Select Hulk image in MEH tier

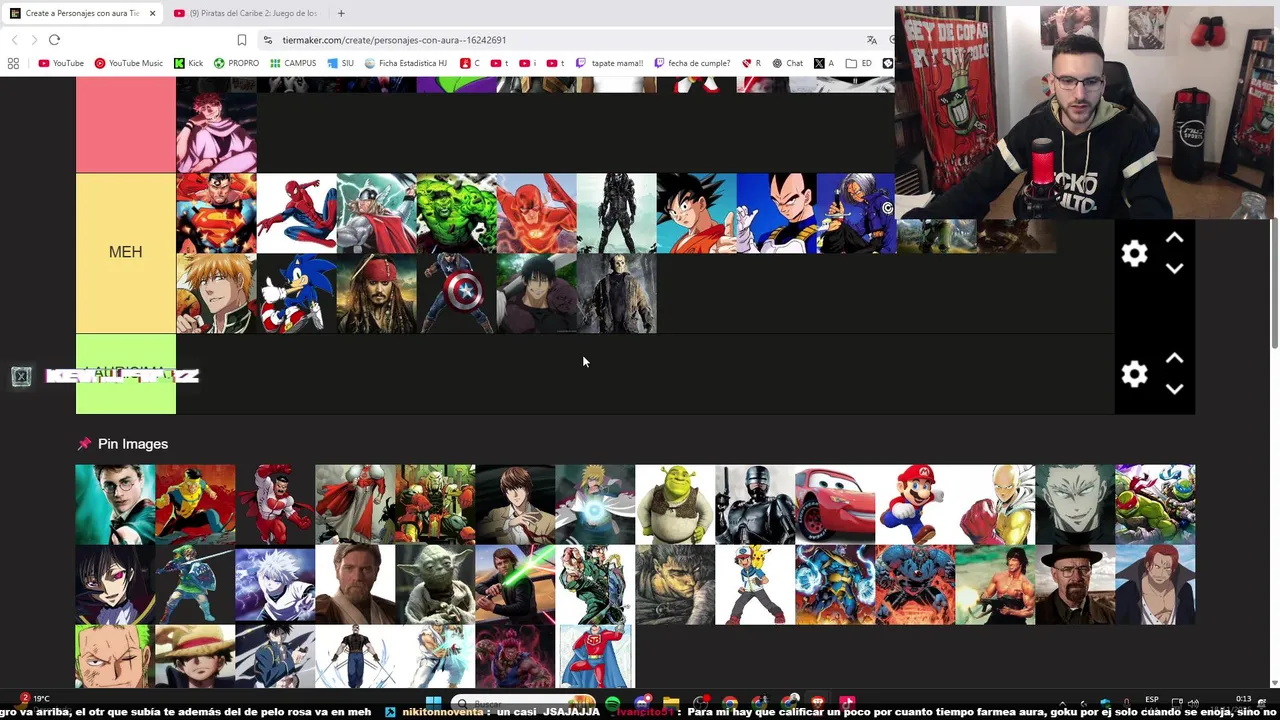coord(456,213)
